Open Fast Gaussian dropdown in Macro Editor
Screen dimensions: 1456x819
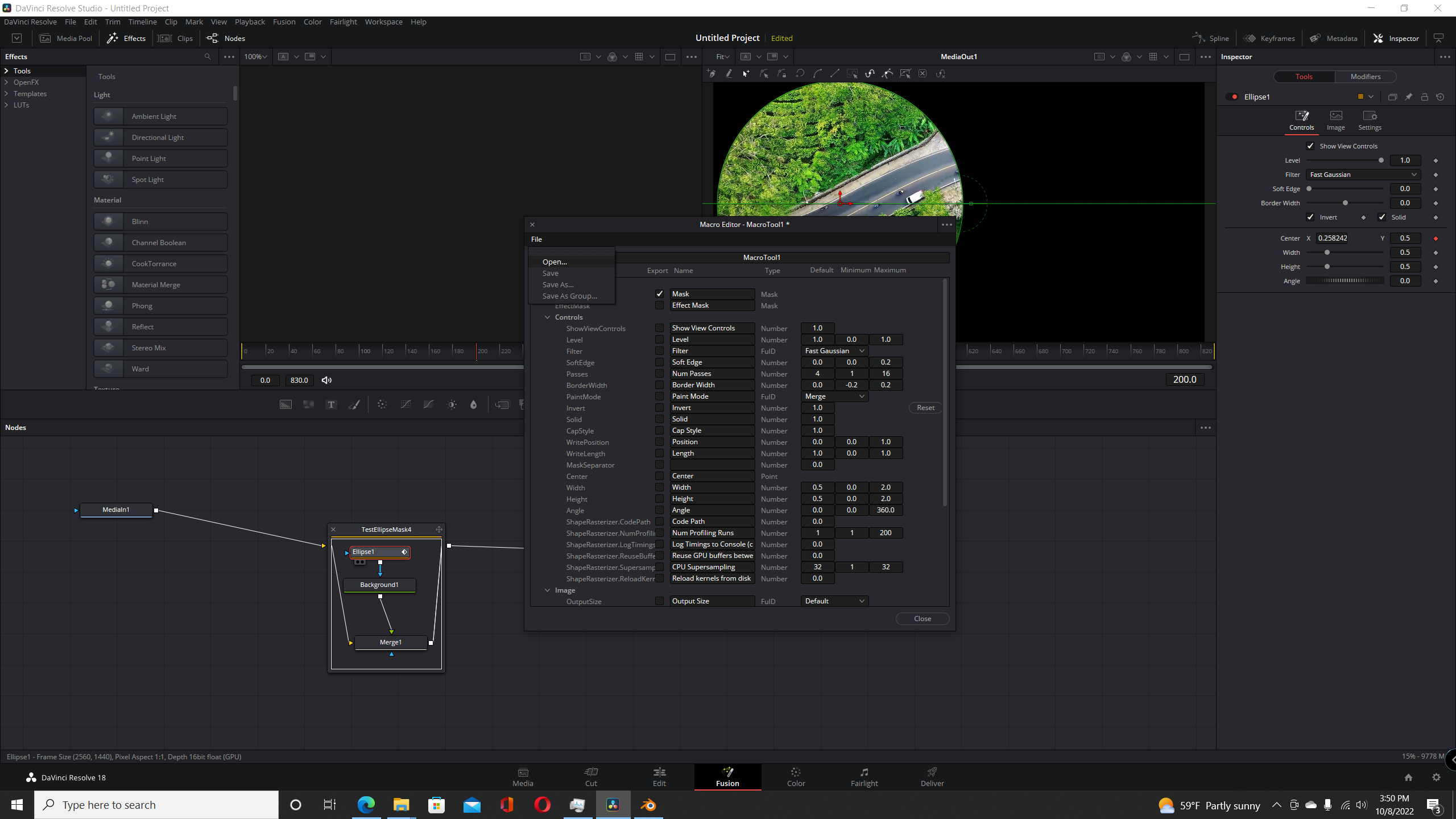tap(834, 351)
